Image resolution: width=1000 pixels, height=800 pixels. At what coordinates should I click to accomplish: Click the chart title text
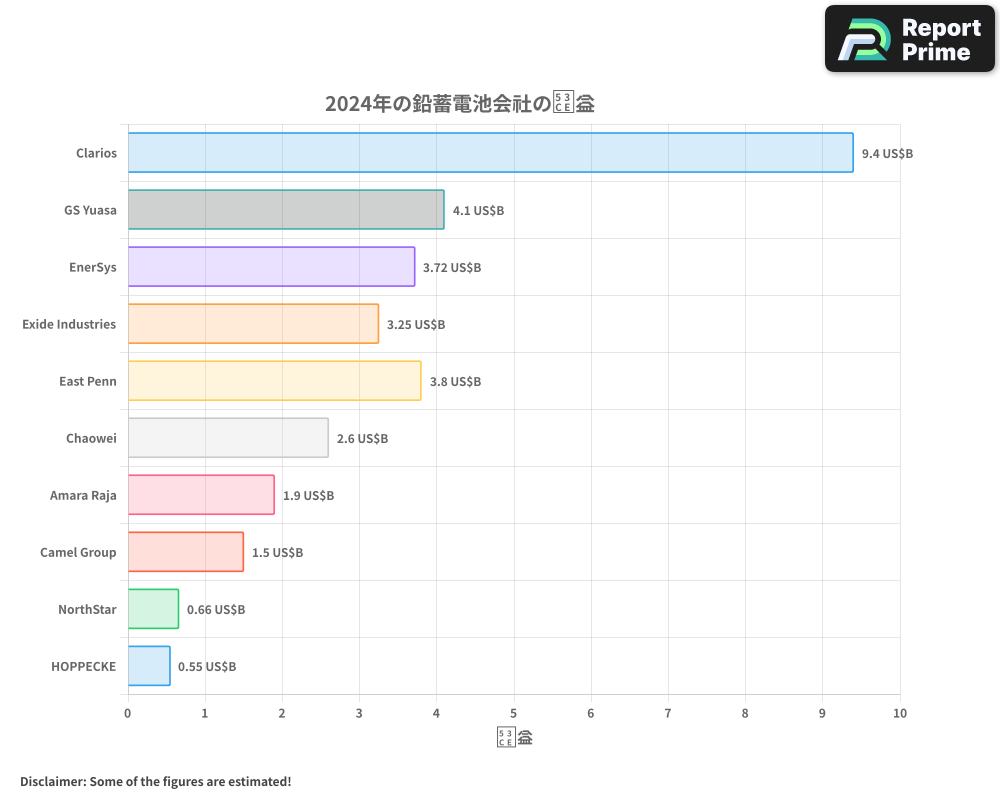(x=459, y=103)
